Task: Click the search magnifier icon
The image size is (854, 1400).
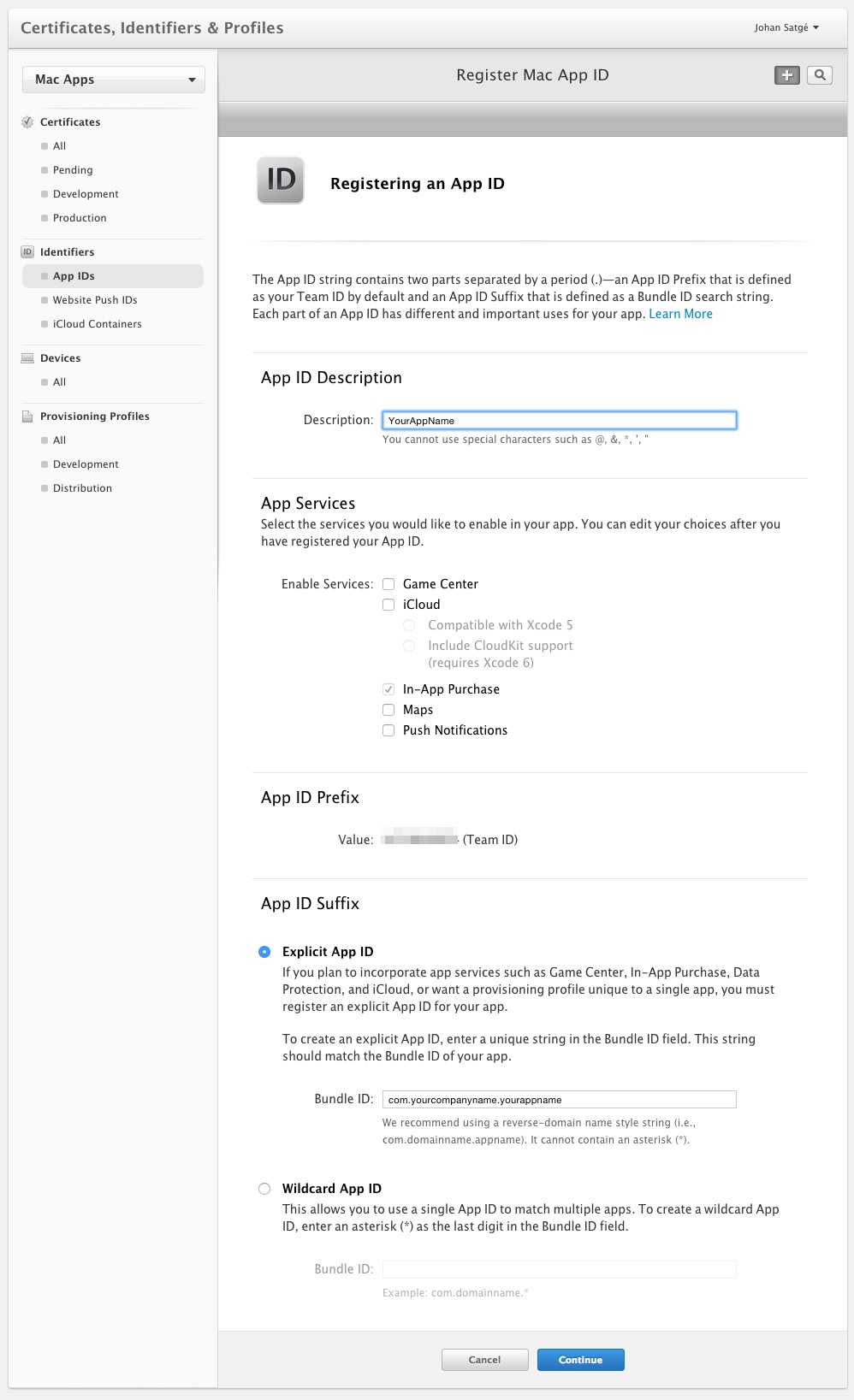Action: [x=820, y=75]
